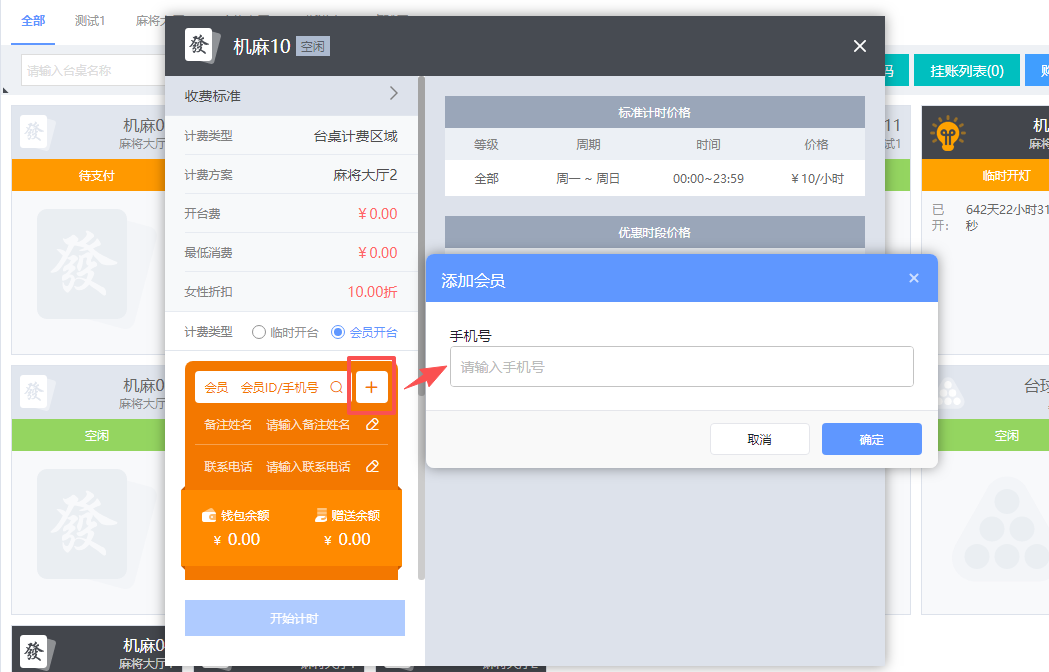Click the 标准计时价格 header
This screenshot has width=1049, height=672.
pos(654,112)
